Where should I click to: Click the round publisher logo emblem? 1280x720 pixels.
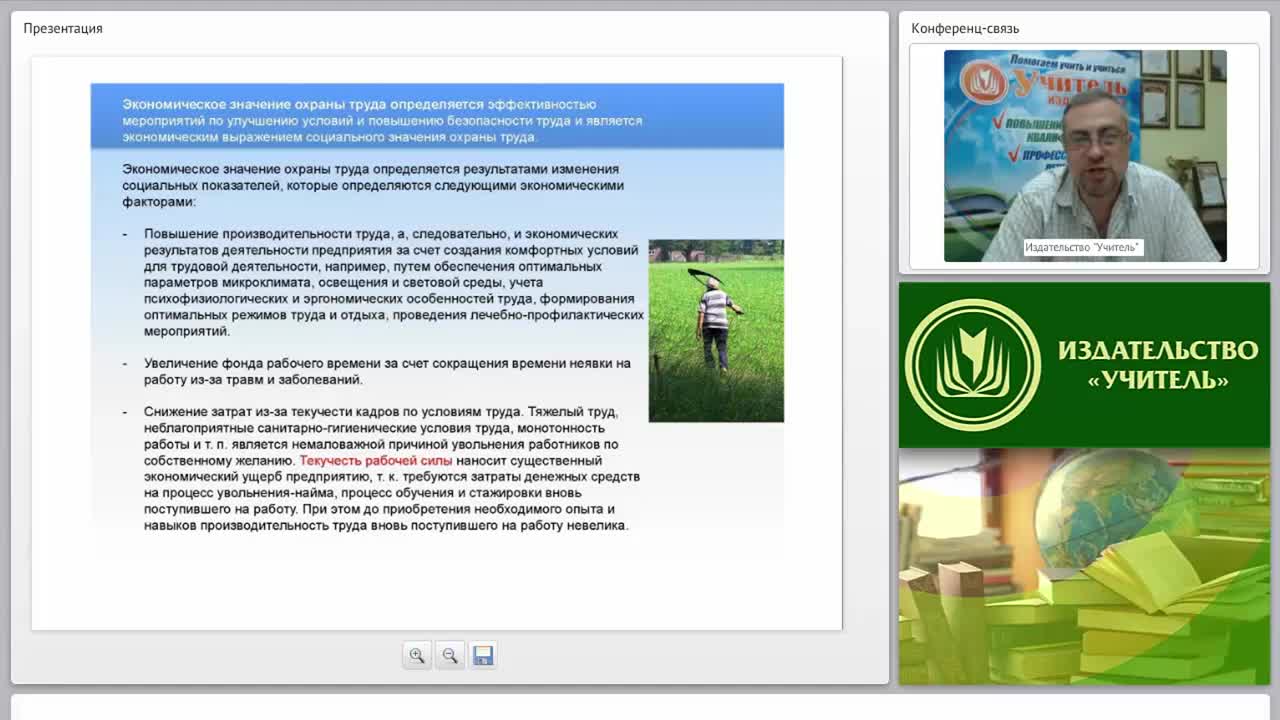click(973, 365)
